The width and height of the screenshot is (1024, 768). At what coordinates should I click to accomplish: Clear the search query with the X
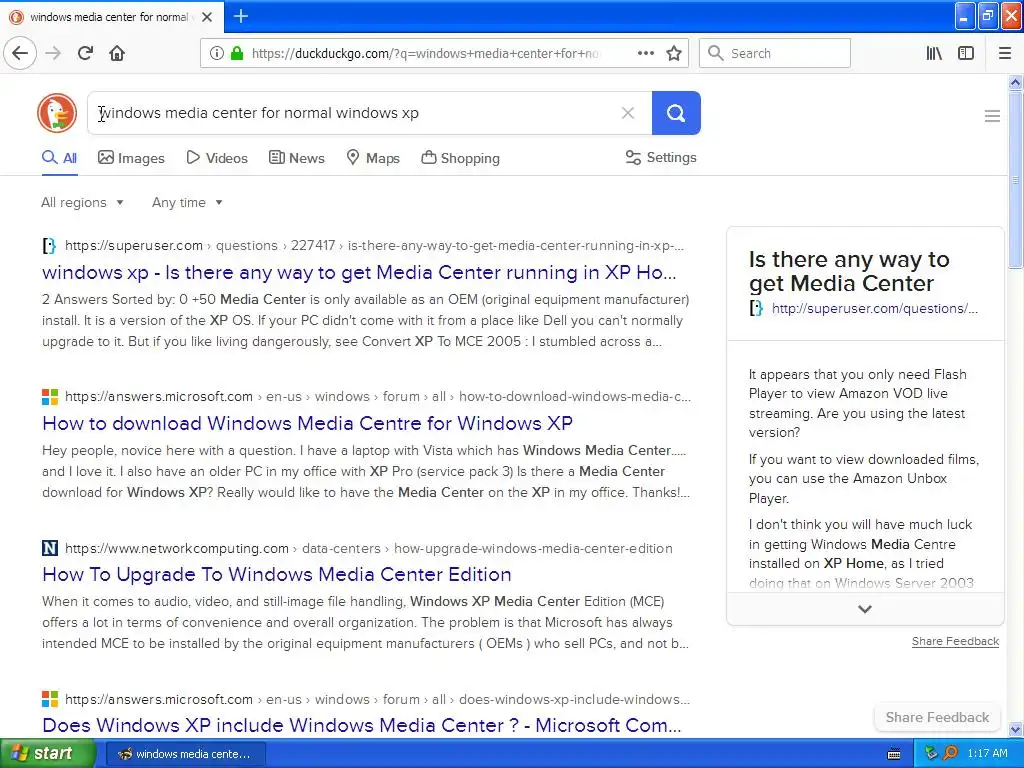pyautogui.click(x=628, y=113)
